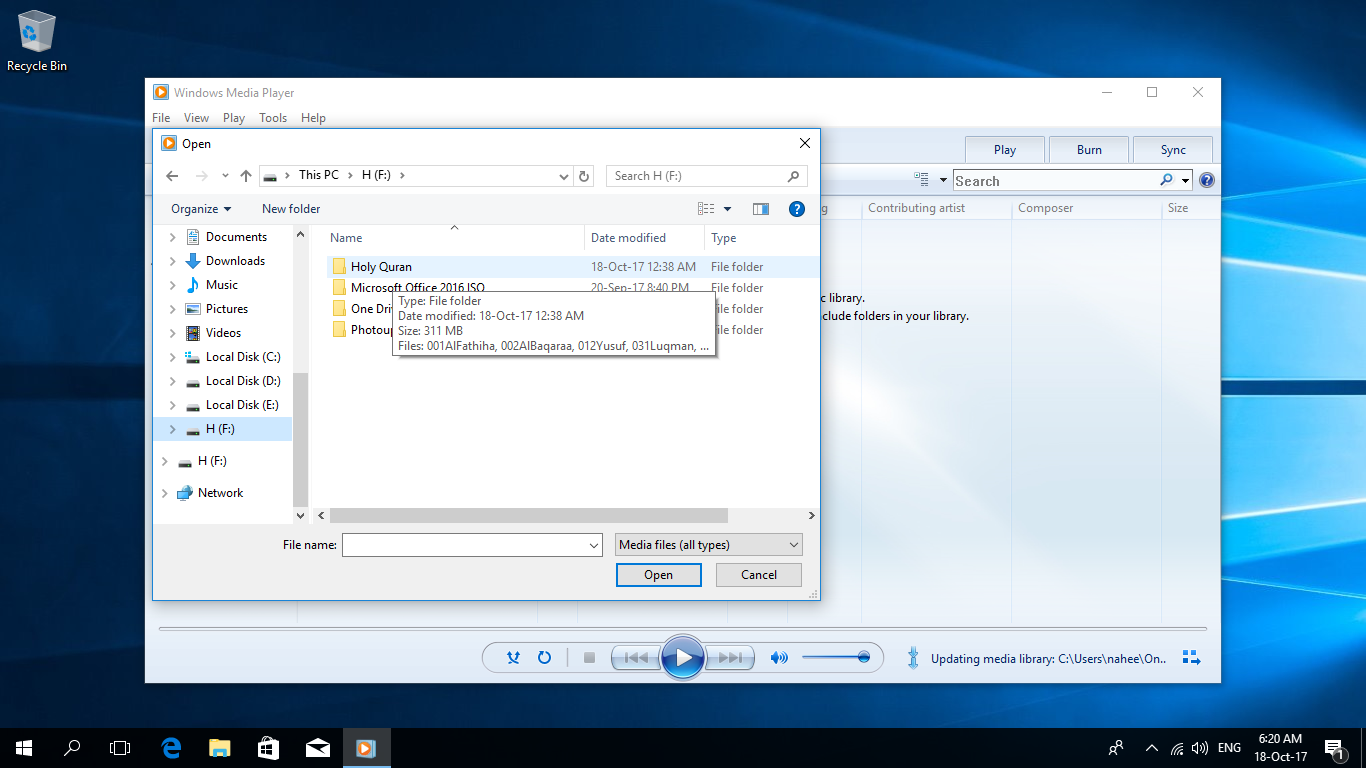Select Music in the navigation pane
Viewport: 1366px width, 768px height.
(x=222, y=285)
